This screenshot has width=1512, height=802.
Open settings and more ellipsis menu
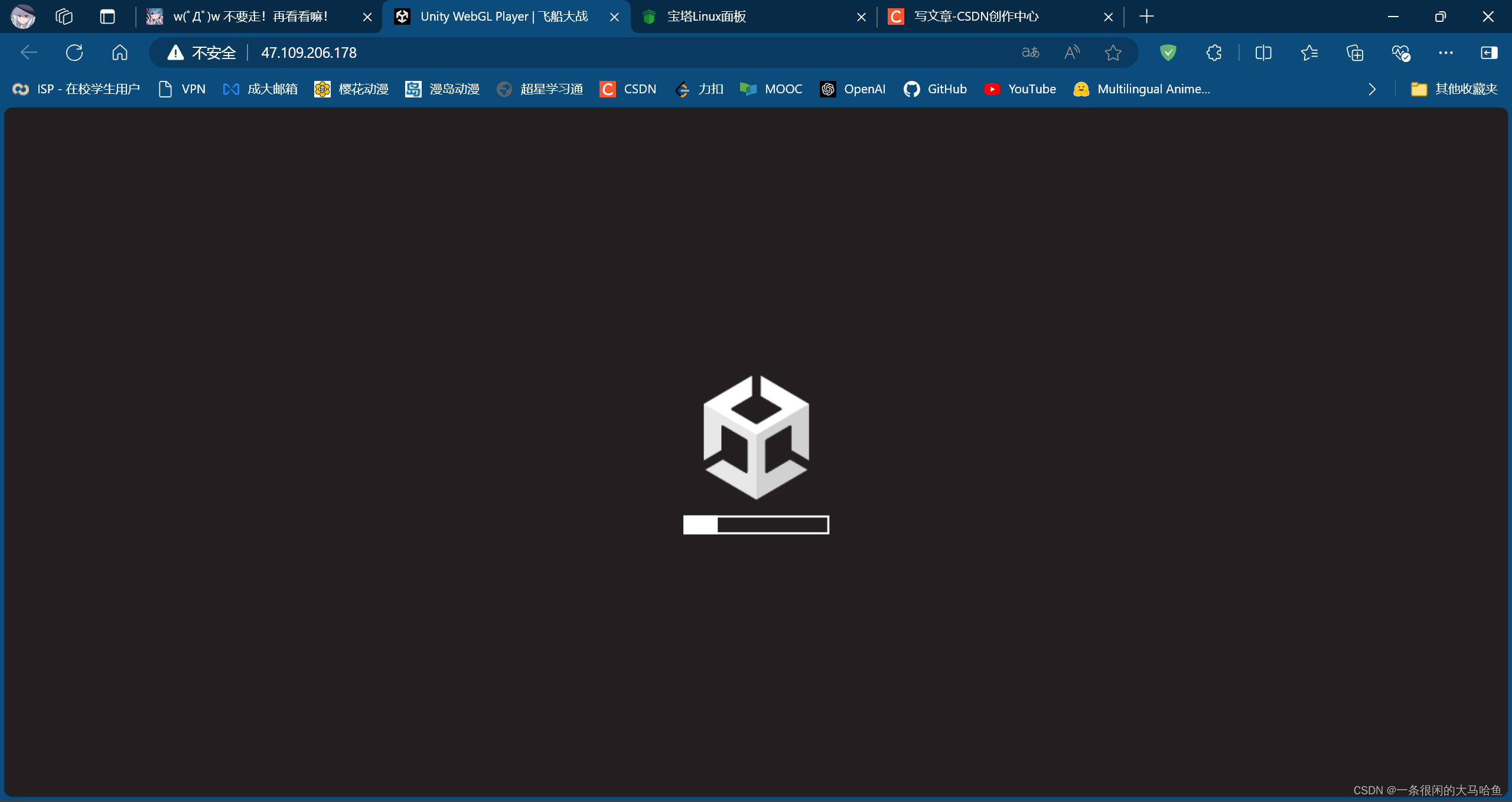tap(1446, 53)
